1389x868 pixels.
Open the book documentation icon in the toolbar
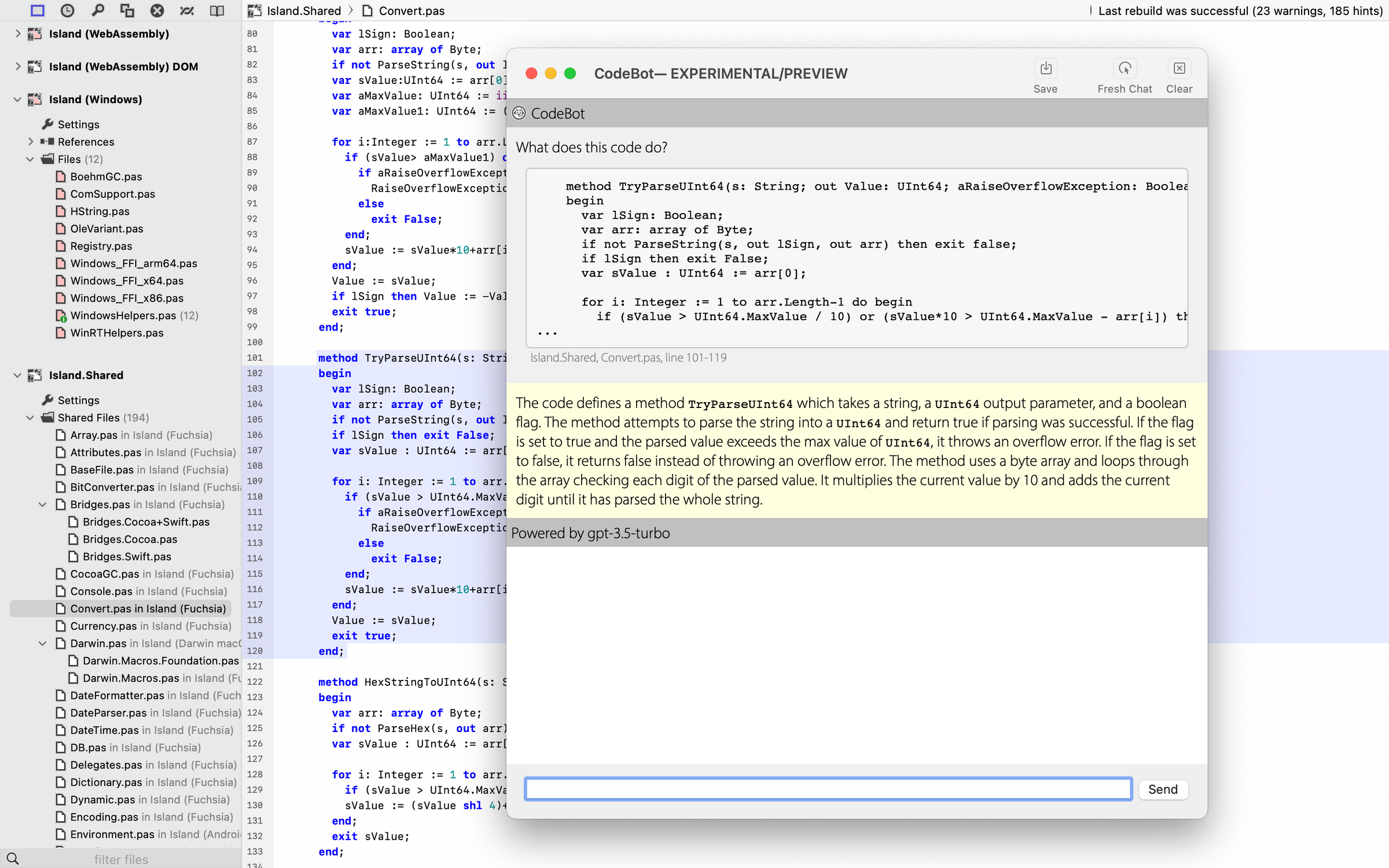tap(217, 10)
